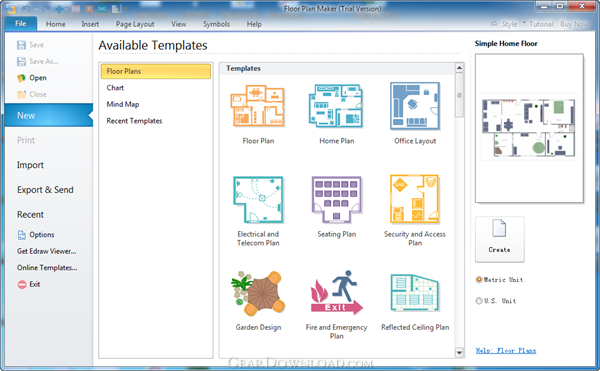Select the Floor Plan template icon

(x=258, y=106)
